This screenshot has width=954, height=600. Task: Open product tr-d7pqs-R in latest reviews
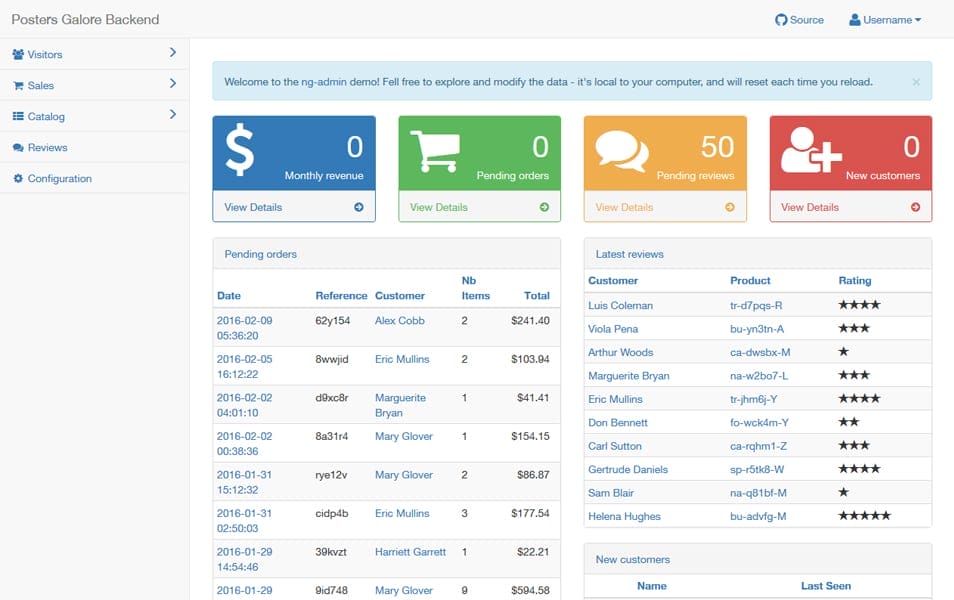point(756,306)
